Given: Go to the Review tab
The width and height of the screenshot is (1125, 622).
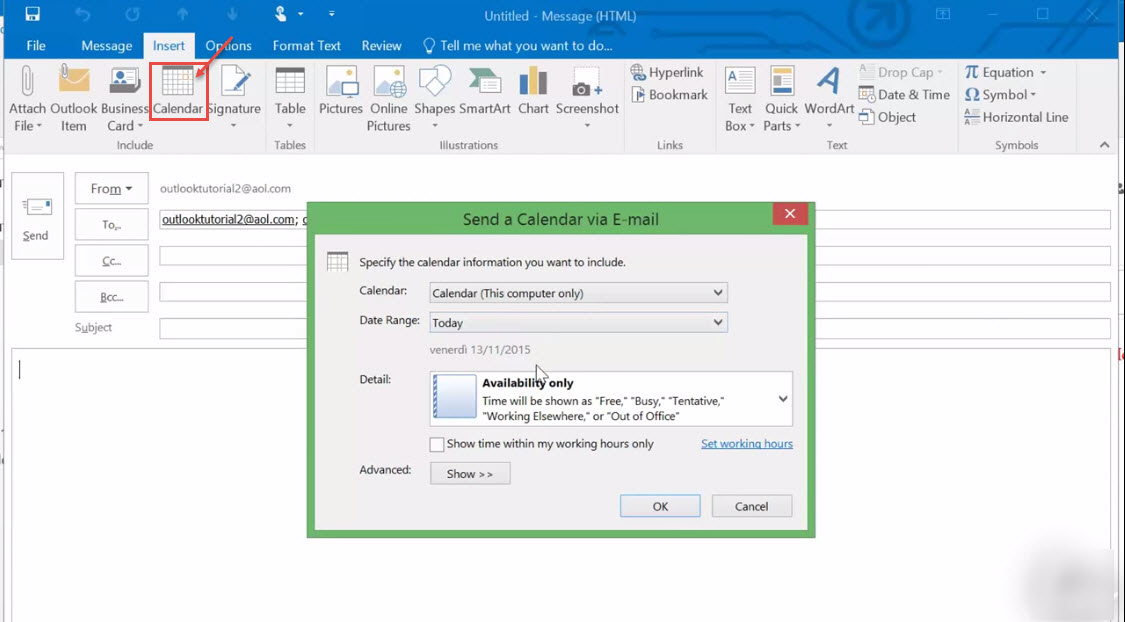Looking at the screenshot, I should tap(381, 45).
